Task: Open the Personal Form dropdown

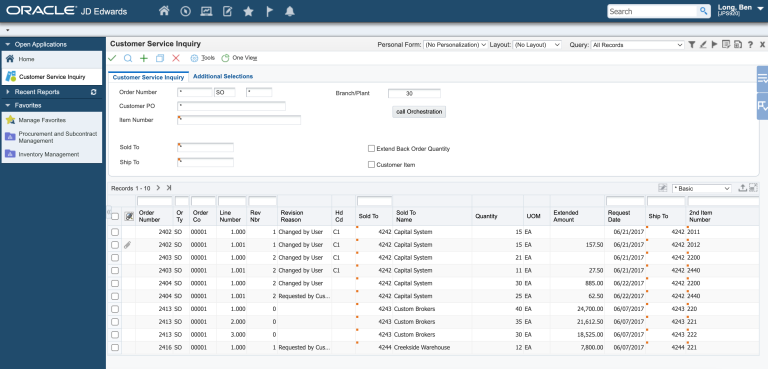Action: pos(456,45)
